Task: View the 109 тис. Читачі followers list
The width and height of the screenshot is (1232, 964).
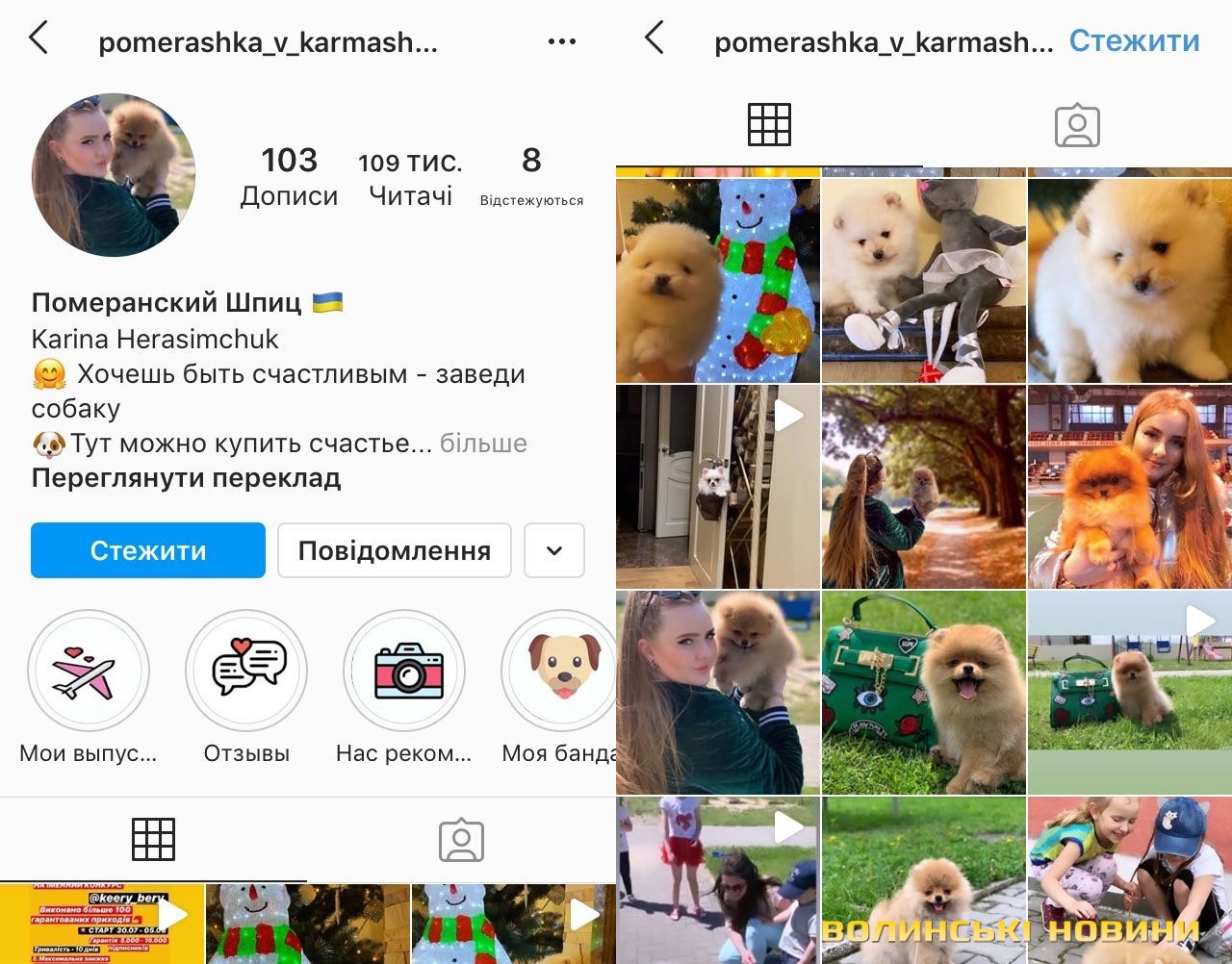Action: [411, 178]
